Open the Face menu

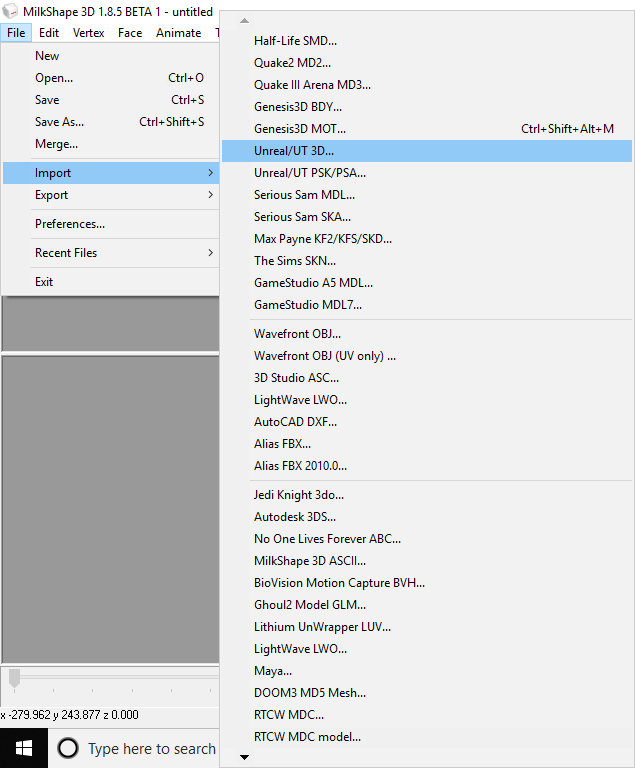[x=130, y=33]
